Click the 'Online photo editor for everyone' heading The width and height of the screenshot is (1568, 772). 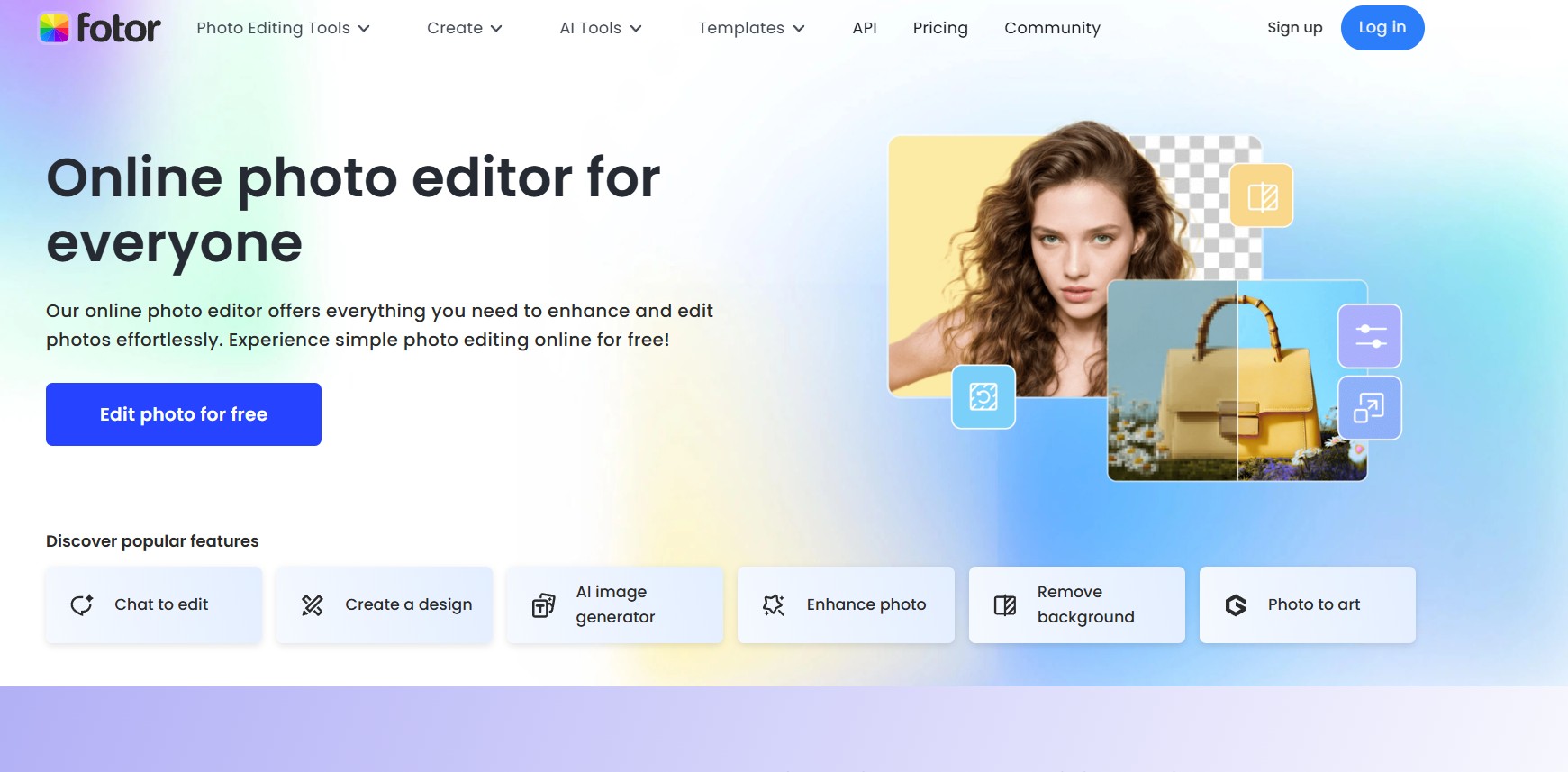point(353,210)
